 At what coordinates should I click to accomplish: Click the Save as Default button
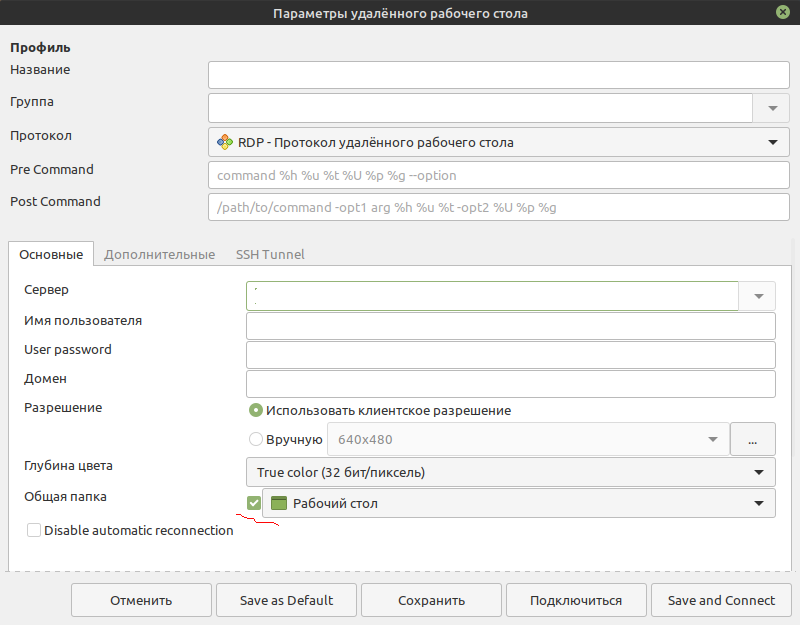286,600
